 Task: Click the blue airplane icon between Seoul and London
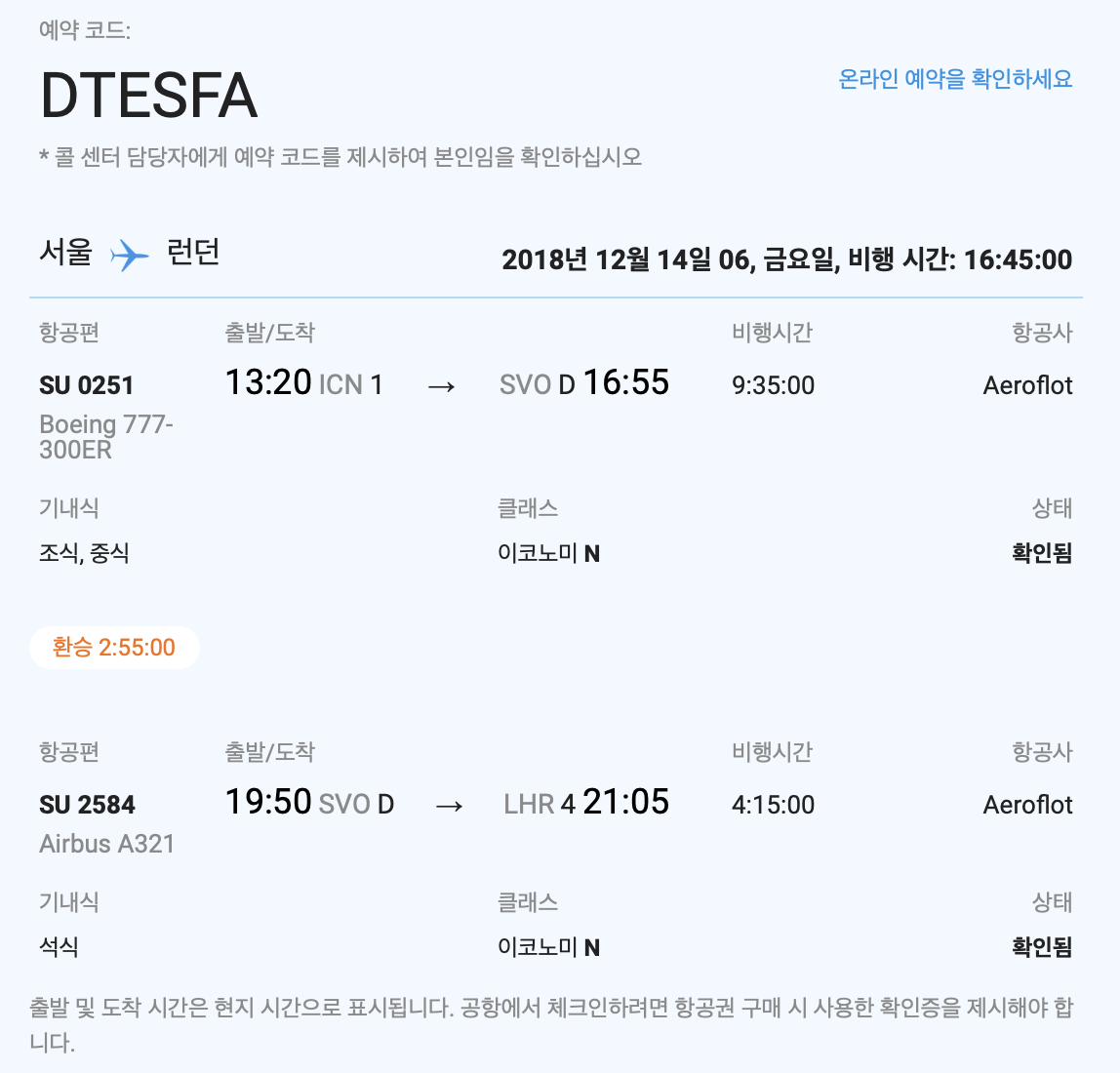point(130,255)
